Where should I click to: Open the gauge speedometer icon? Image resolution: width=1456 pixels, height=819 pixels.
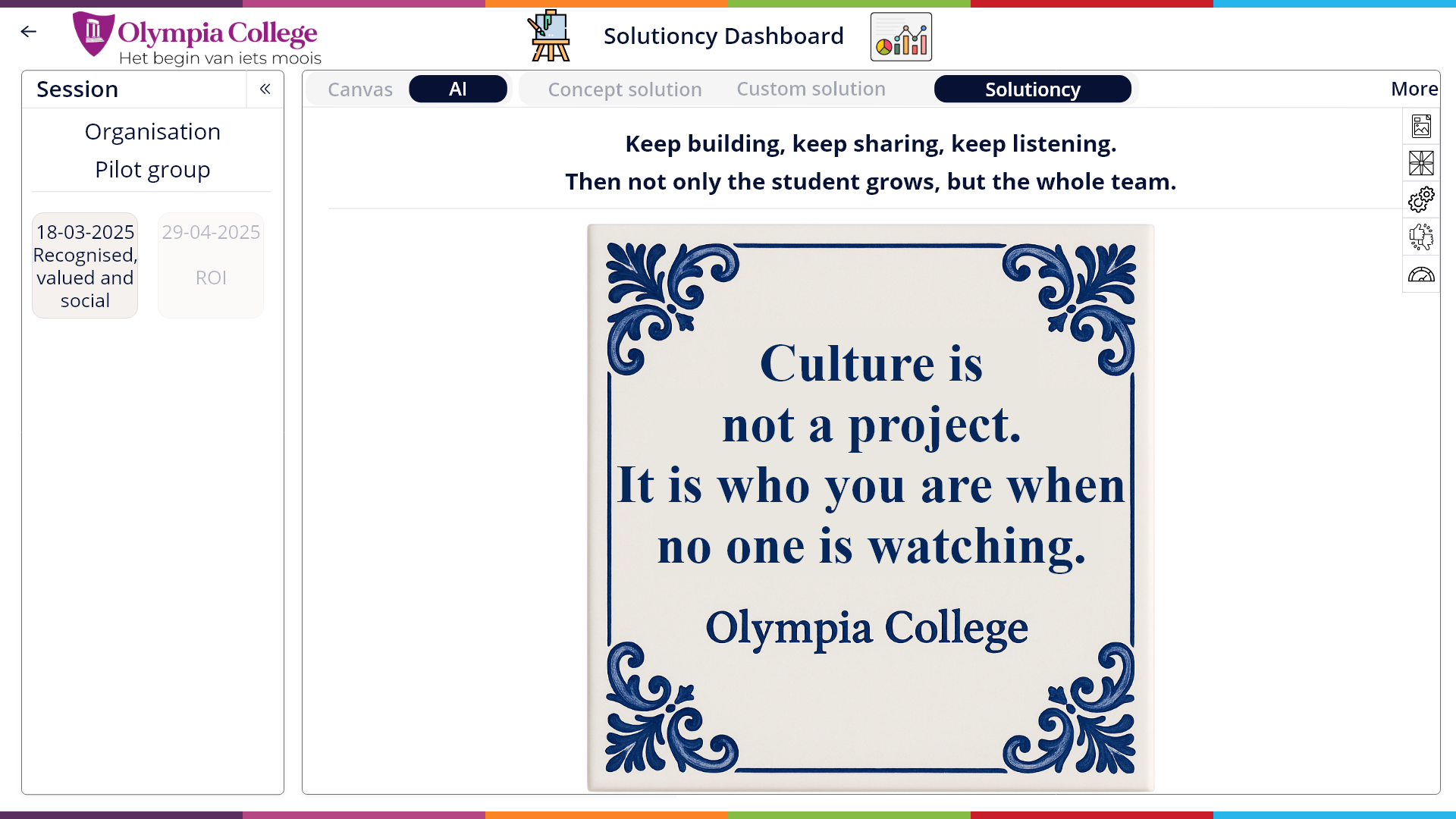tap(1421, 275)
